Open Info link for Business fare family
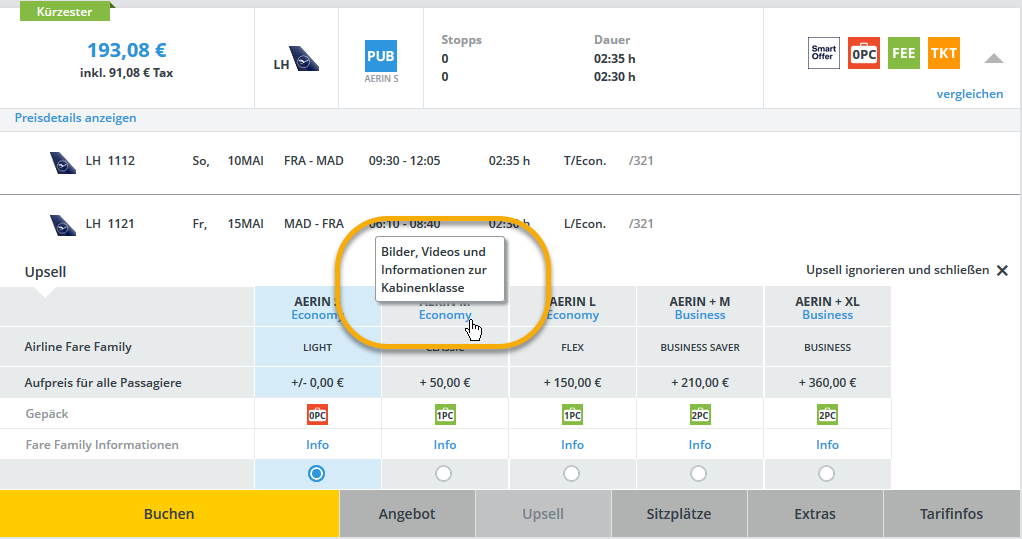Viewport: 1022px width, 539px height. [x=827, y=445]
